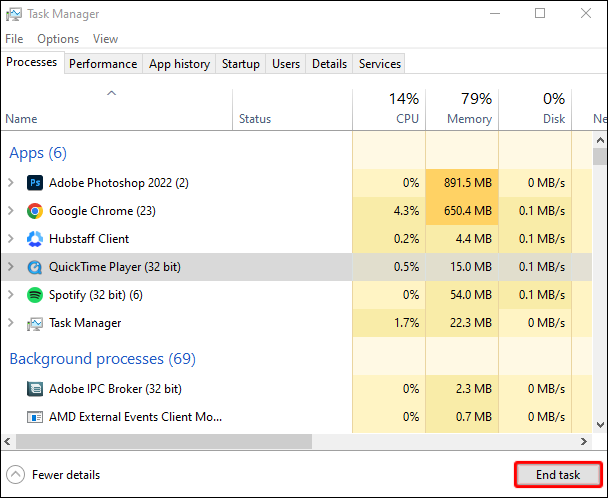608x498 pixels.
Task: Switch to the Performance tab
Action: (x=104, y=64)
